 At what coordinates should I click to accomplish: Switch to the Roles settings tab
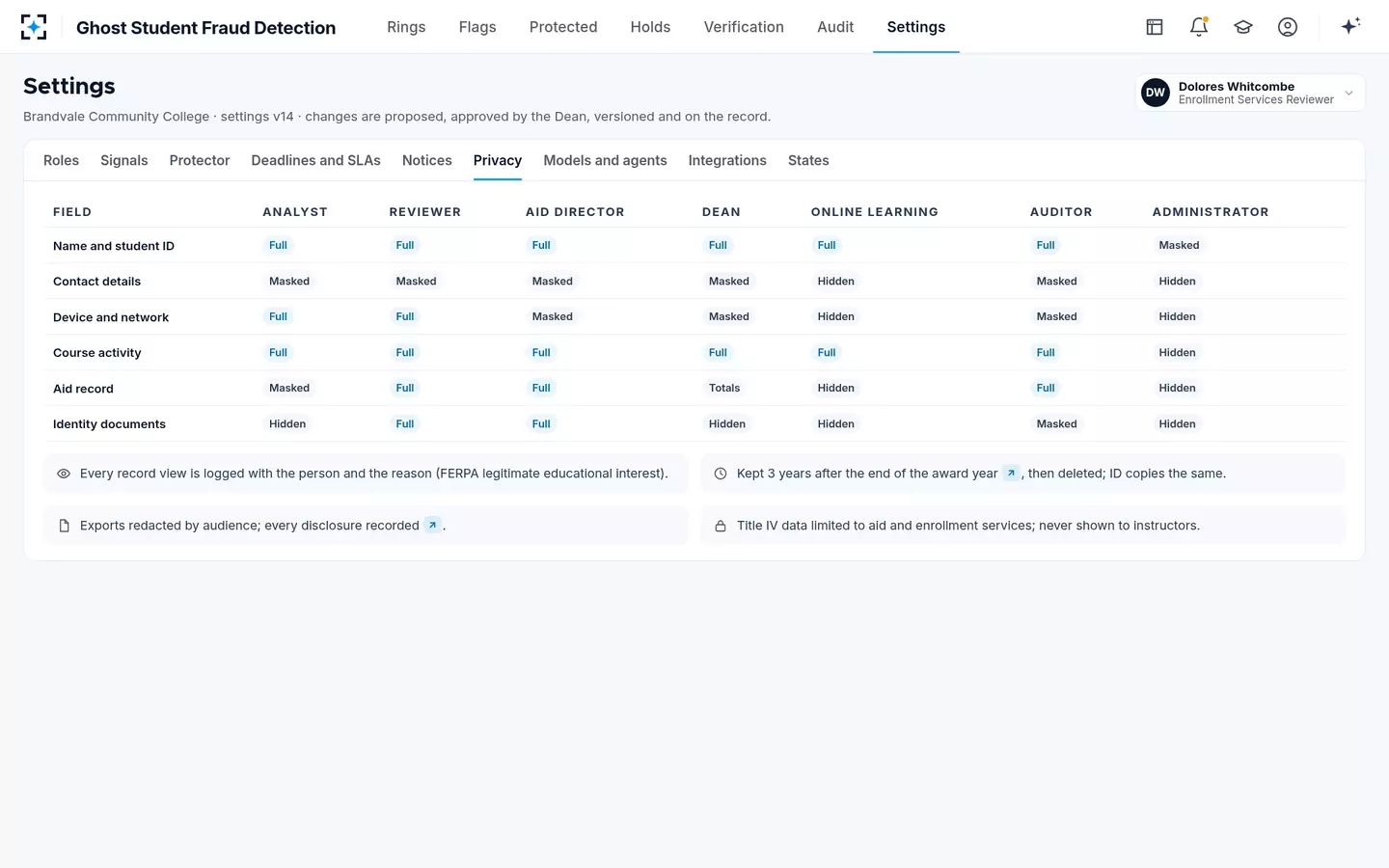point(61,160)
